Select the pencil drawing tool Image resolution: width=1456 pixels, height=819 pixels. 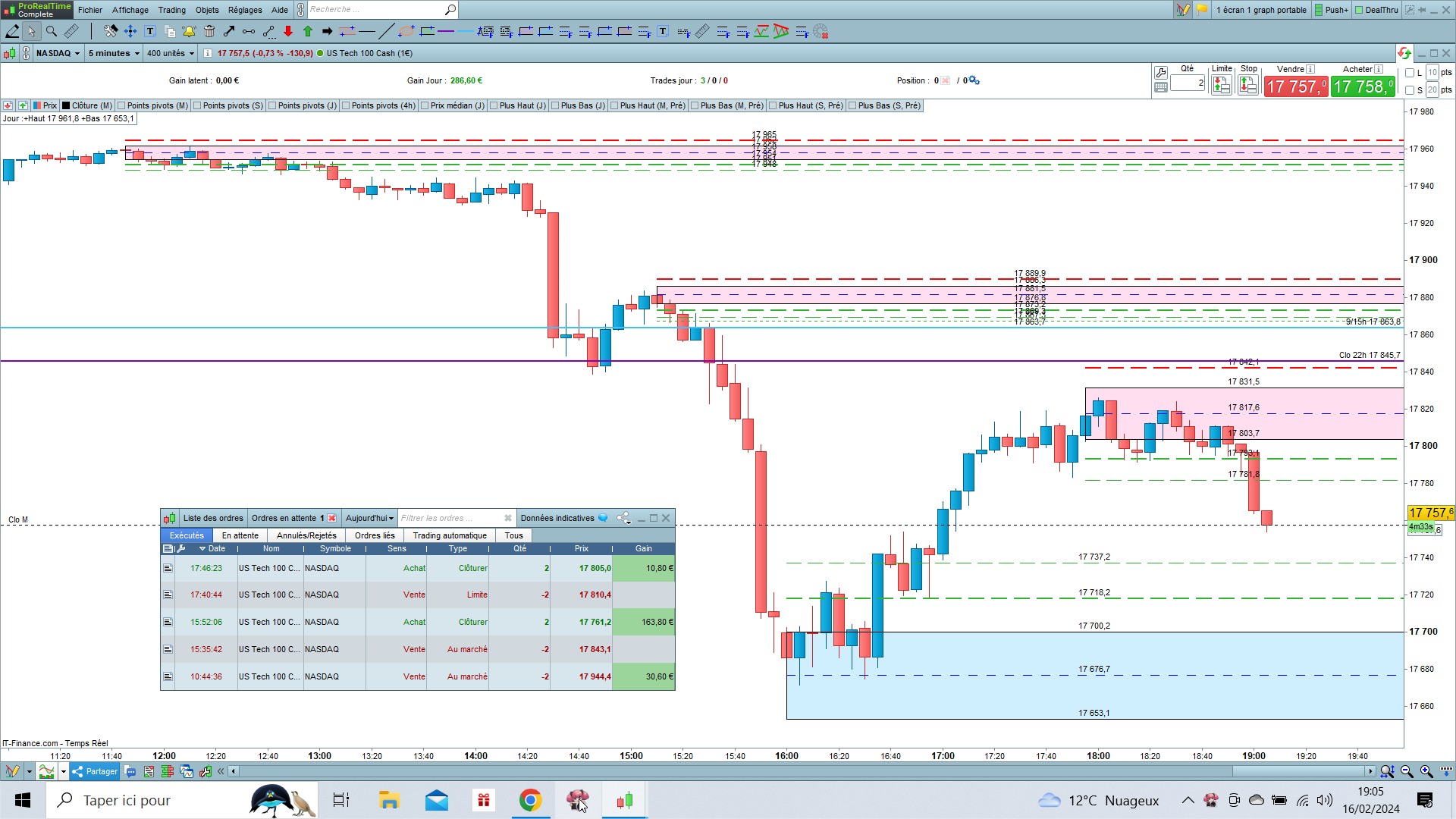tap(12, 31)
